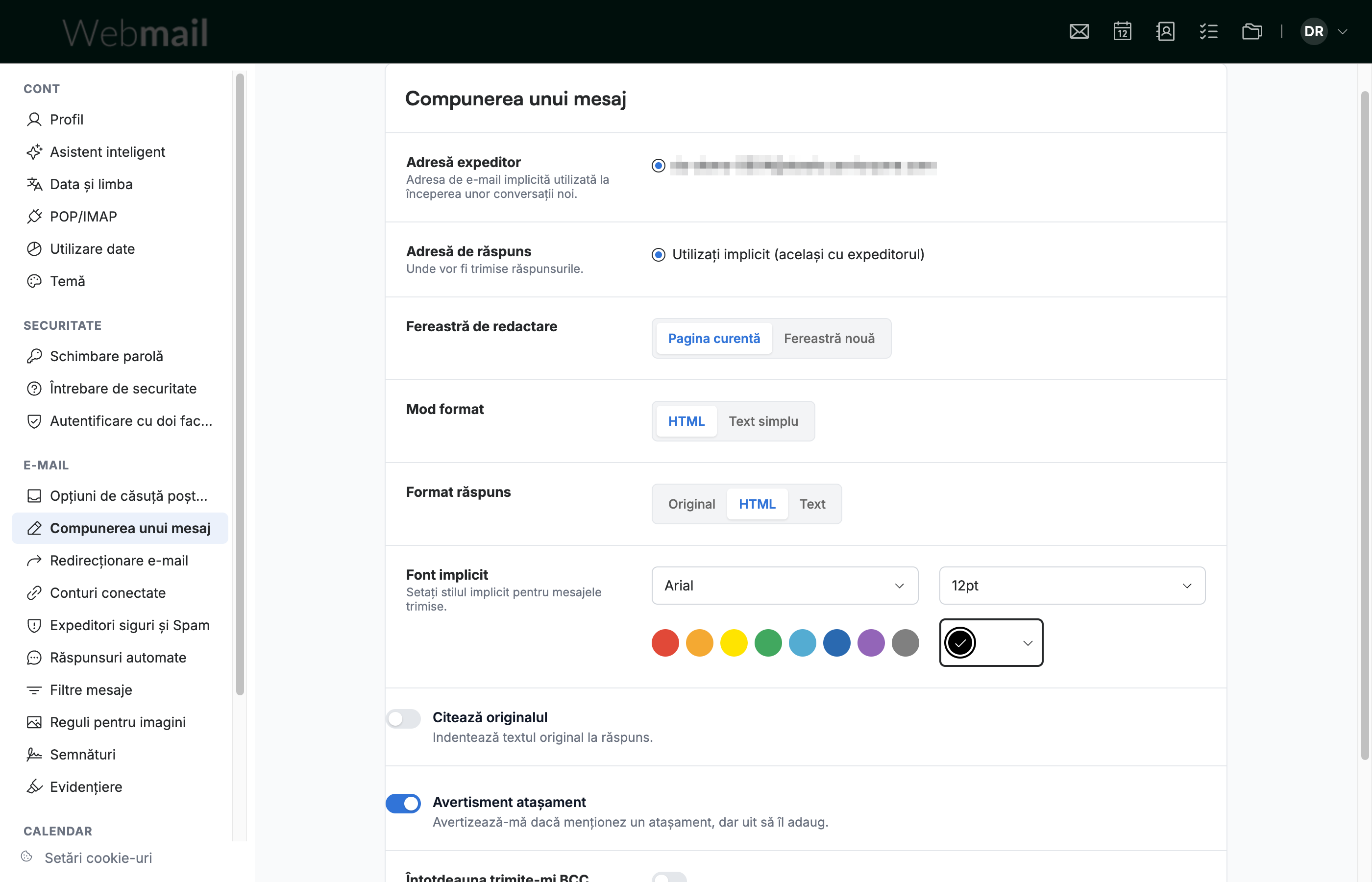Click the DR user avatar
Viewport: 1372px width, 882px height.
pos(1314,31)
